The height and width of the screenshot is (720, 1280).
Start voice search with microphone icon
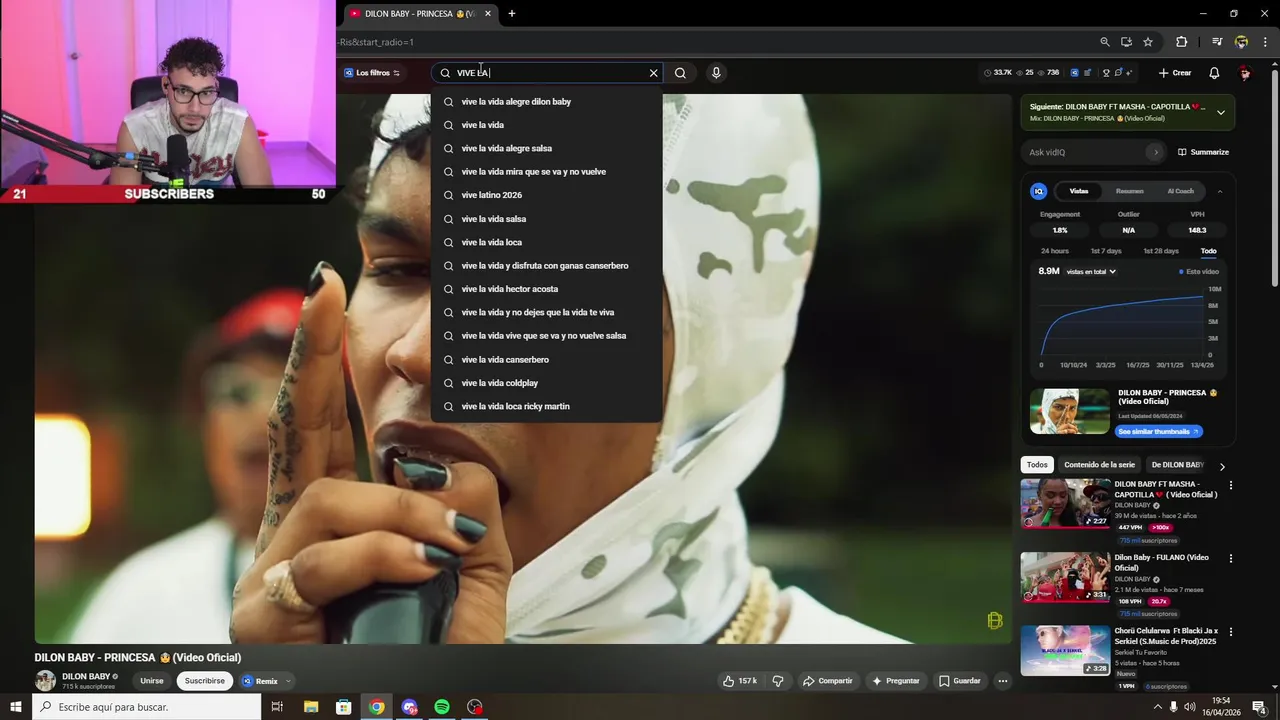click(716, 73)
